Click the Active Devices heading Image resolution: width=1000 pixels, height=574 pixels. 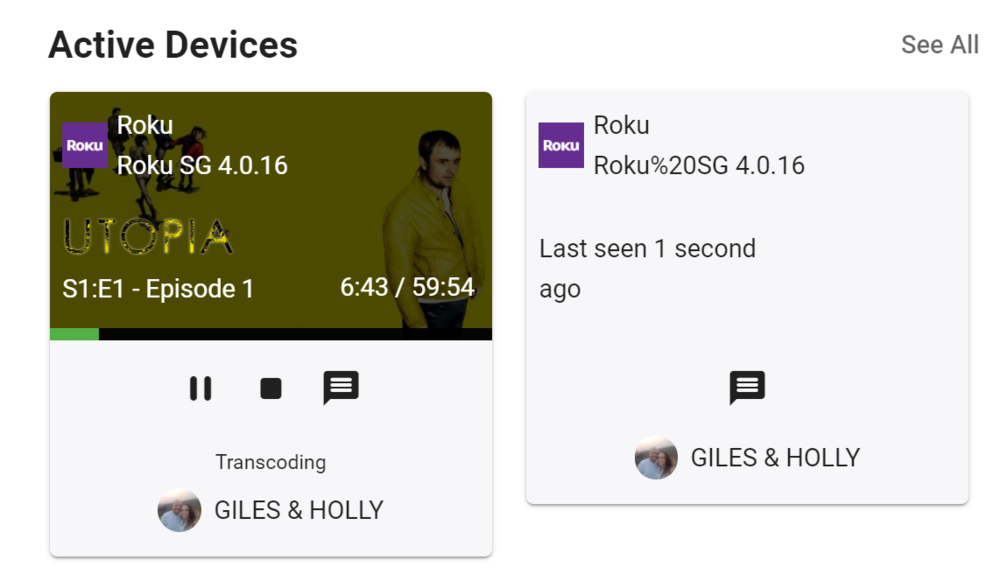173,45
